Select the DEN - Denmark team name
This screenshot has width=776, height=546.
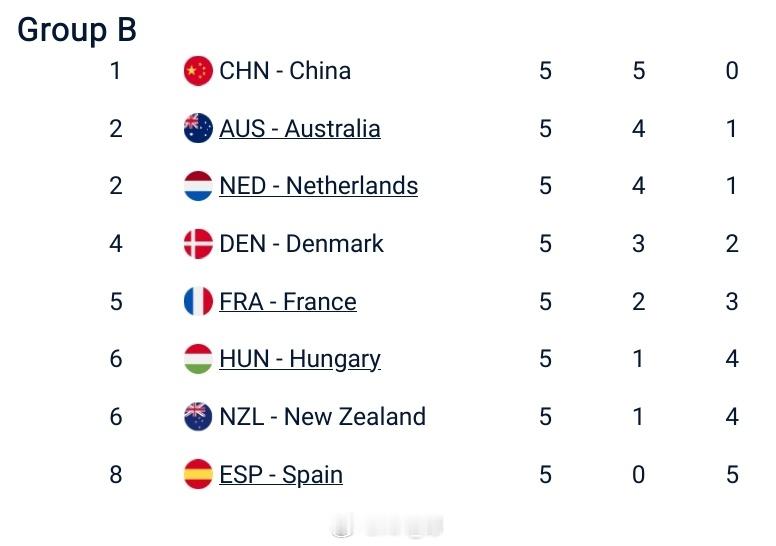tap(301, 244)
